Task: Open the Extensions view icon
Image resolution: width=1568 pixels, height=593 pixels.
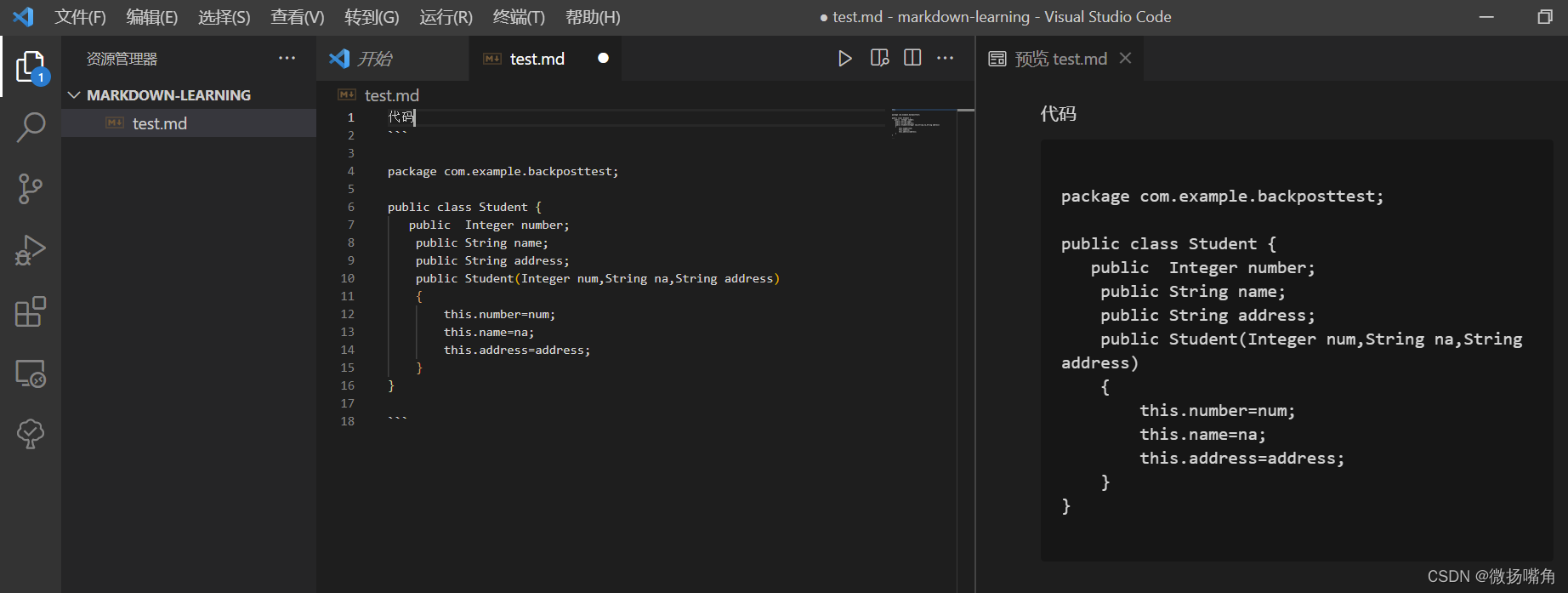Action: point(31,311)
